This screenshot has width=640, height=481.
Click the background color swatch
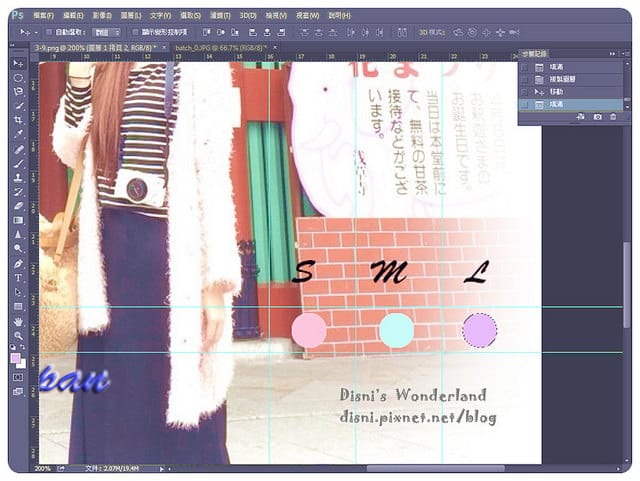tap(22, 364)
